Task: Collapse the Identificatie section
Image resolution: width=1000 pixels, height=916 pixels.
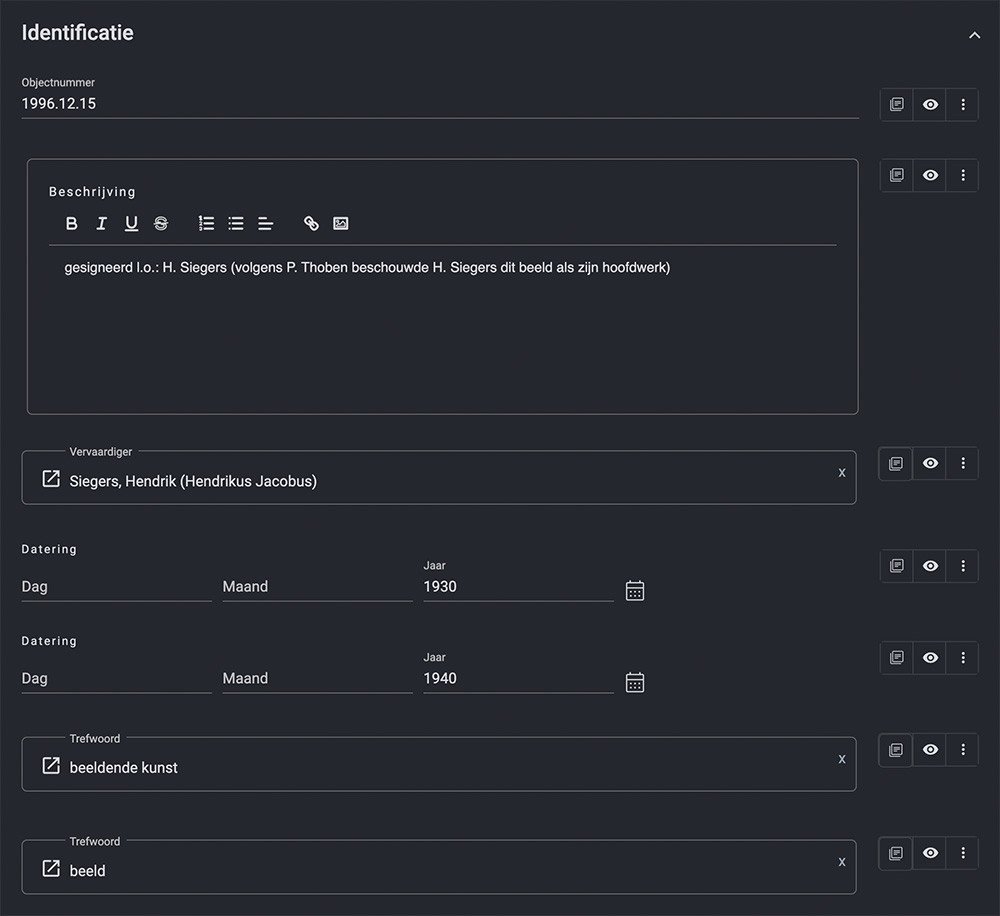Action: click(x=974, y=35)
